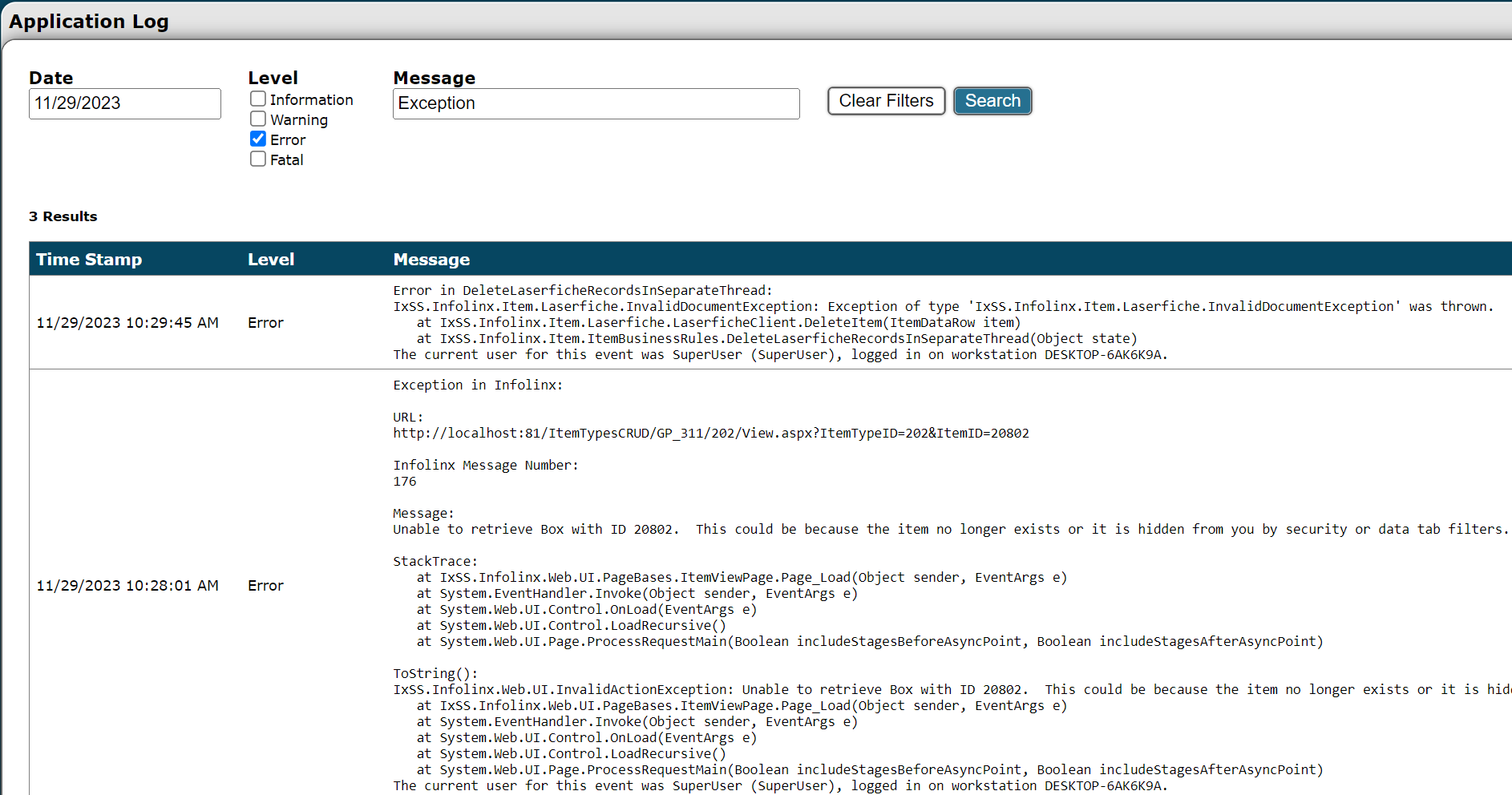1512x795 pixels.
Task: Click the Time Stamp column header
Action: (x=89, y=260)
